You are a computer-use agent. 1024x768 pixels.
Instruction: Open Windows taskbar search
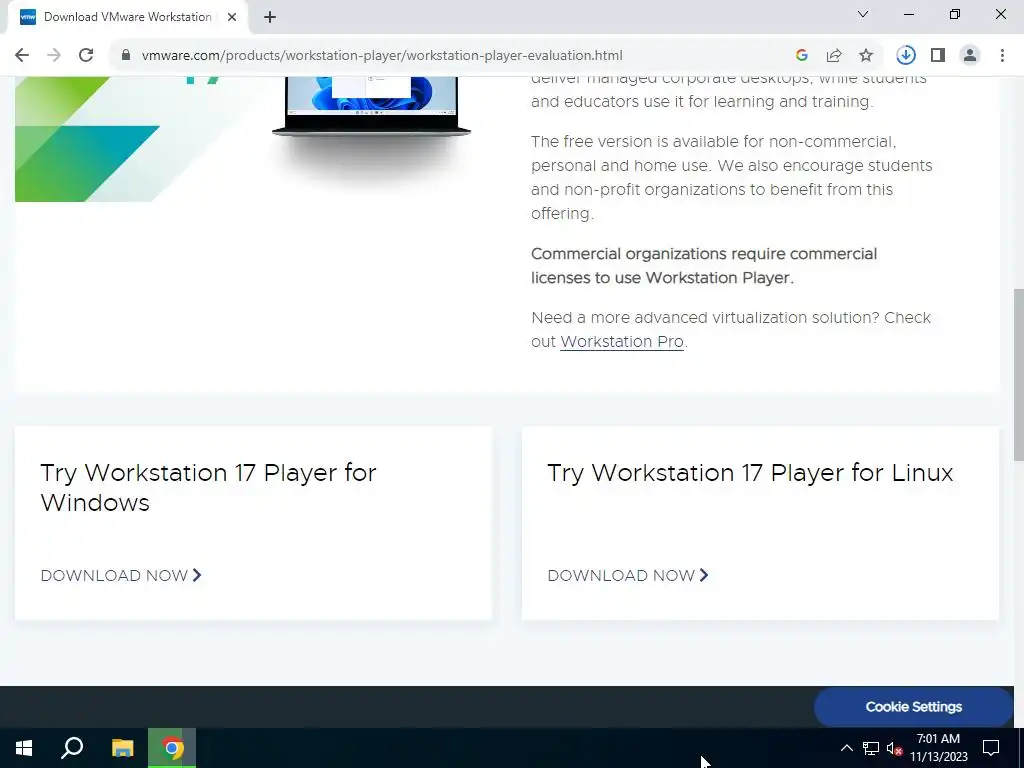[72, 748]
